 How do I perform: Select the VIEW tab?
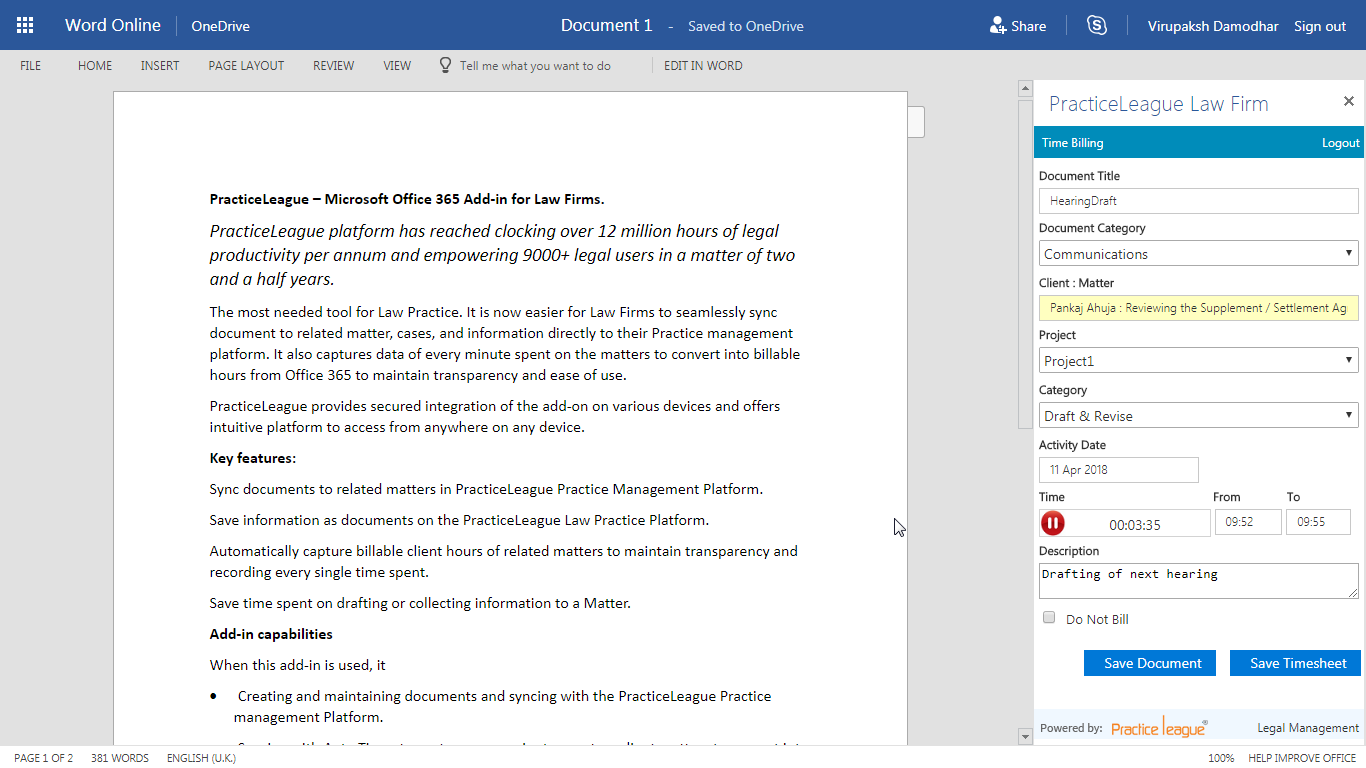click(397, 66)
